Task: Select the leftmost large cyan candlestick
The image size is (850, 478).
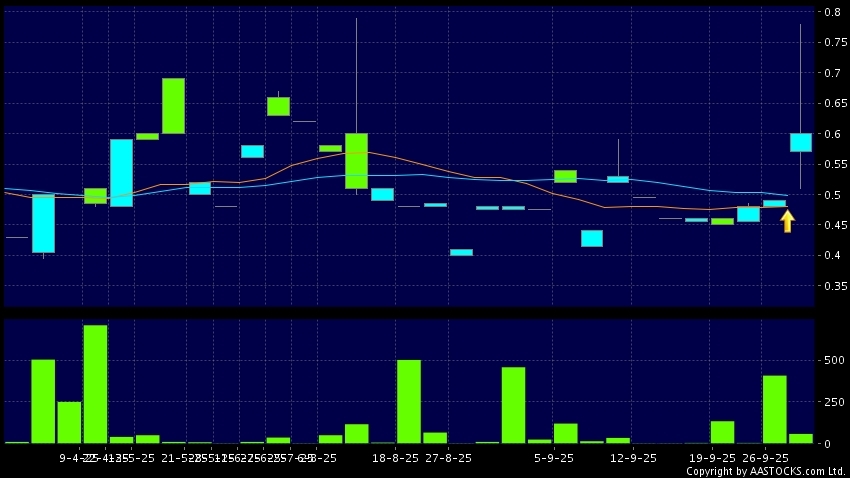Action: 43,223
